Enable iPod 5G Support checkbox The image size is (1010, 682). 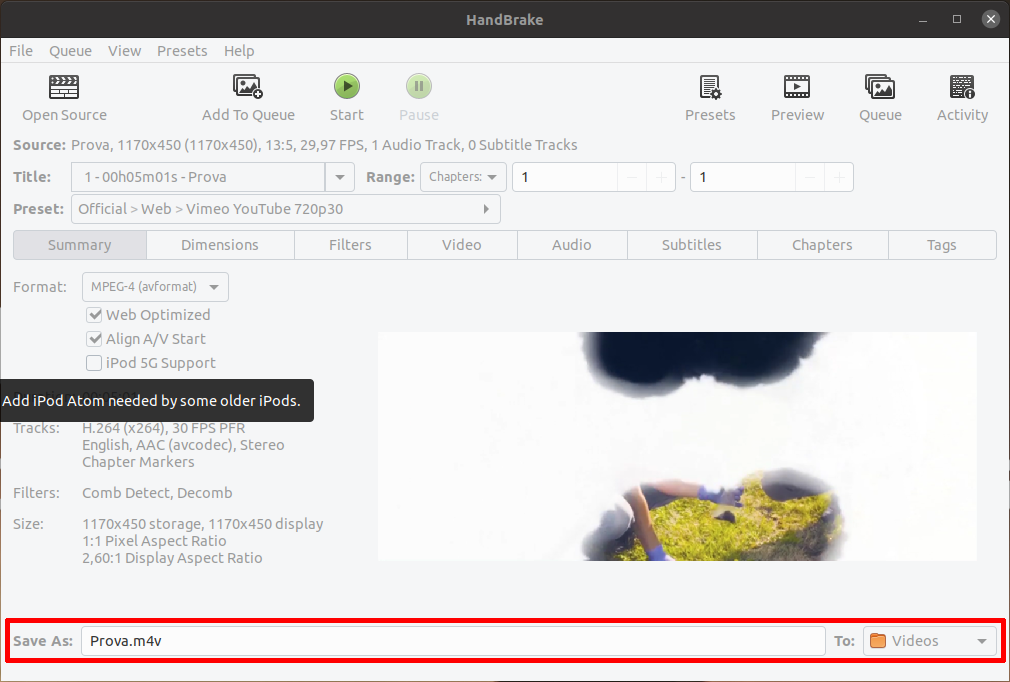(x=94, y=363)
